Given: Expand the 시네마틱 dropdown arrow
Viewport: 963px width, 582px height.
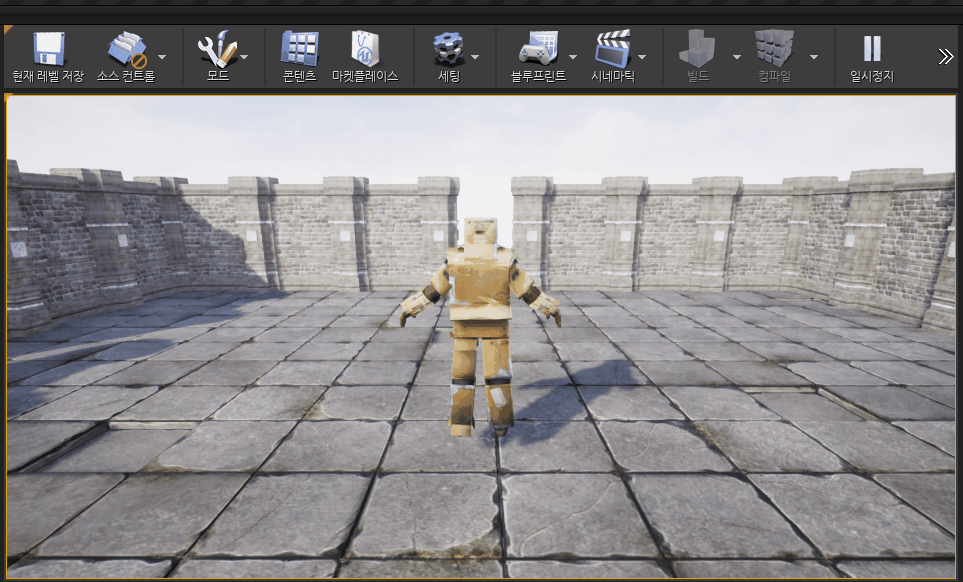Looking at the screenshot, I should (x=642, y=56).
